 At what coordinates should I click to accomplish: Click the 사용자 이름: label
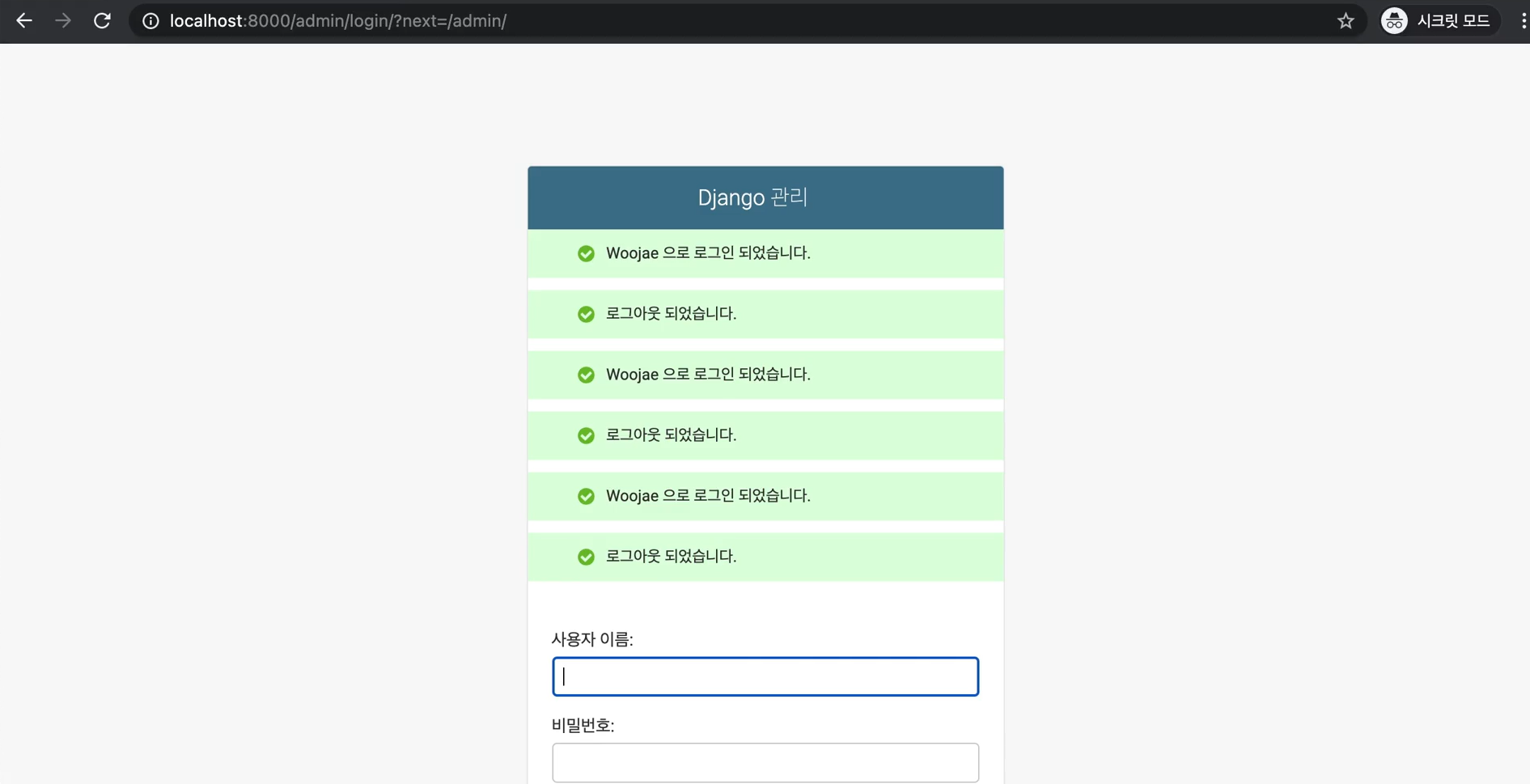coord(592,639)
